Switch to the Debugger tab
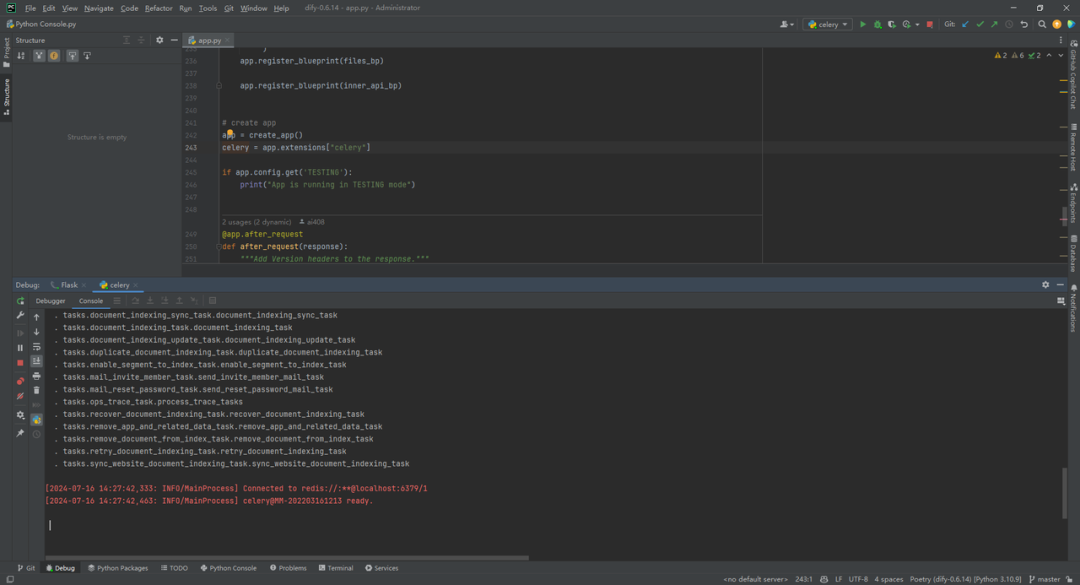Image resolution: width=1080 pixels, height=585 pixels. 50,300
